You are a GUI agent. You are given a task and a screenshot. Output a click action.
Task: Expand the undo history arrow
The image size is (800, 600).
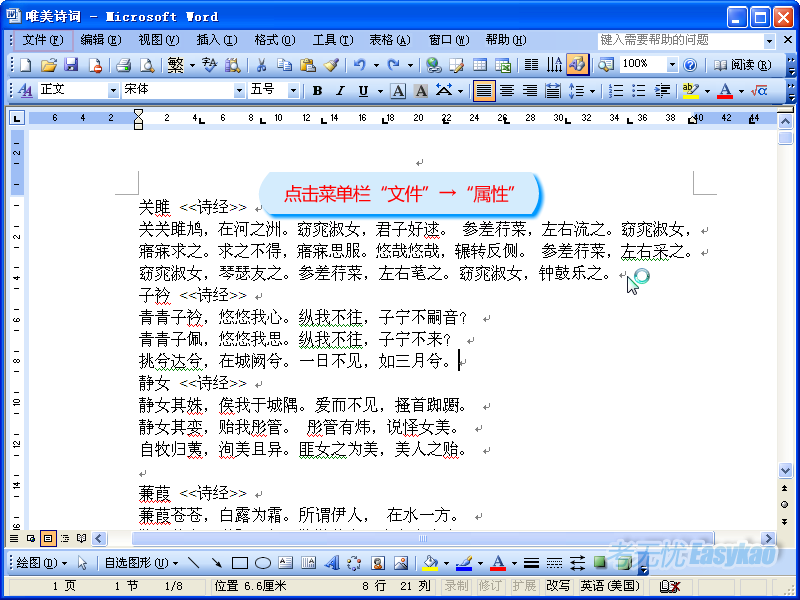click(376, 65)
